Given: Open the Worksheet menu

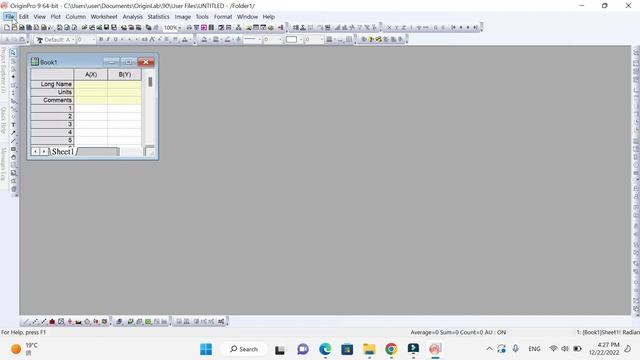Looking at the screenshot, I should coord(104,17).
